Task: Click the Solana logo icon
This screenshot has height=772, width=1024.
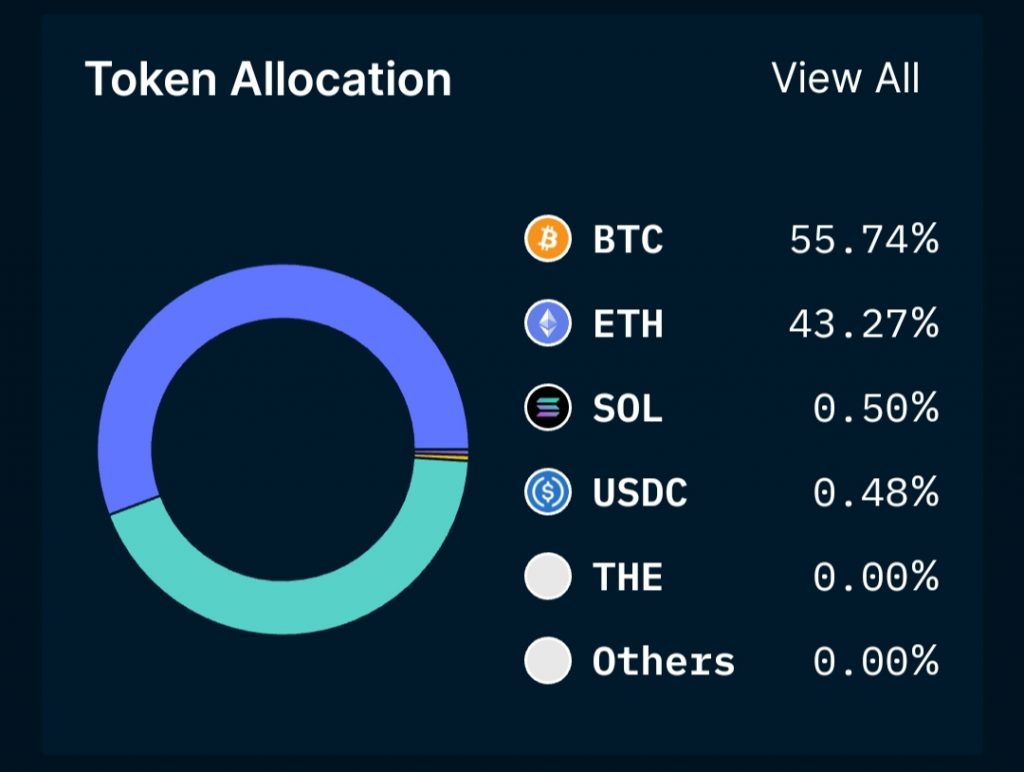Action: coord(548,408)
